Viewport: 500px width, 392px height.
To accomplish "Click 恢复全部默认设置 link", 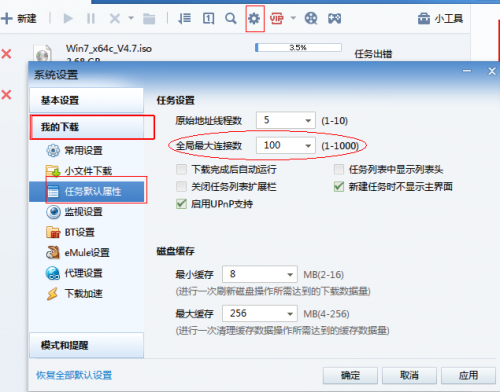I will [x=74, y=375].
